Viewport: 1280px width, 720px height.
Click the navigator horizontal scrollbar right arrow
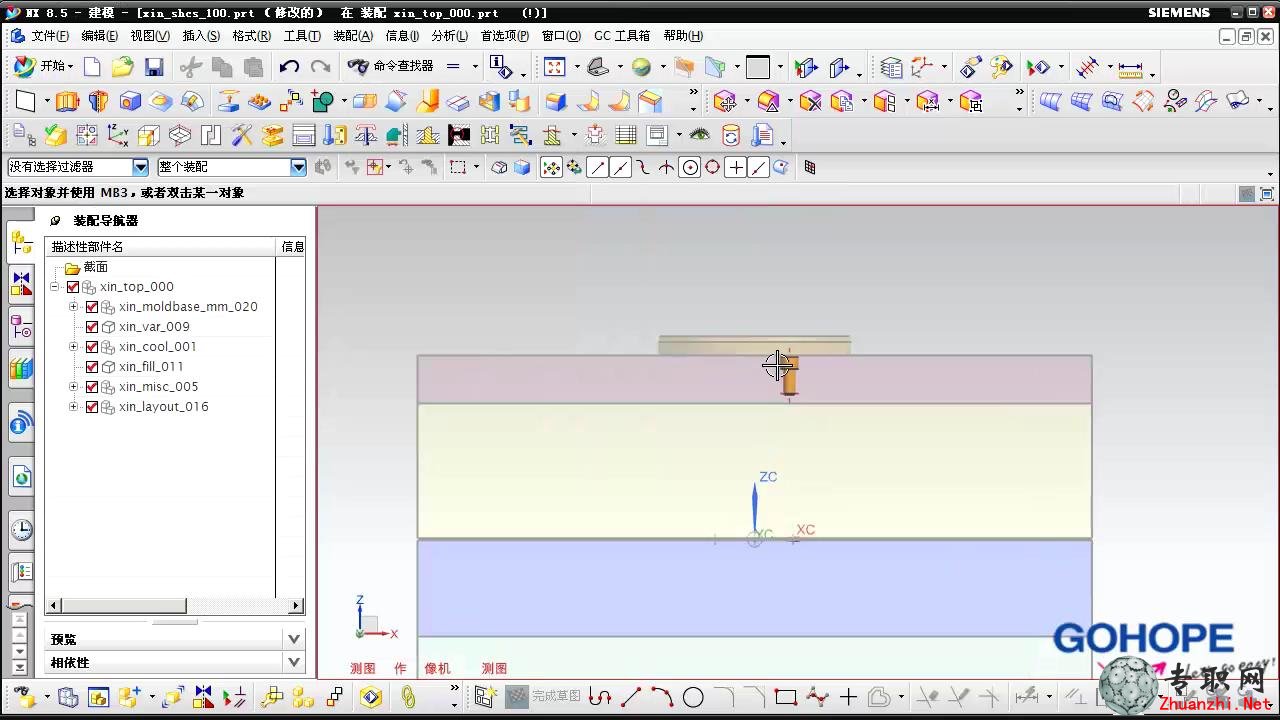pos(296,606)
